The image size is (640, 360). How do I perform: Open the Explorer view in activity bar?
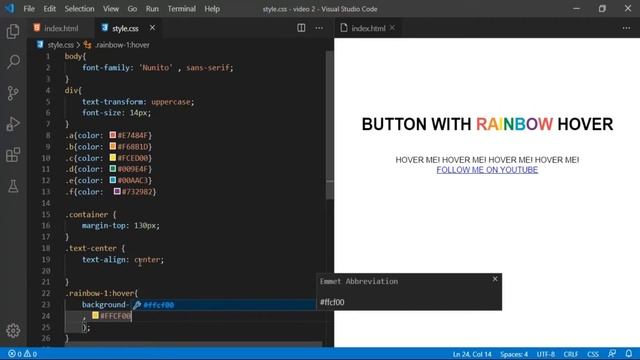13,31
